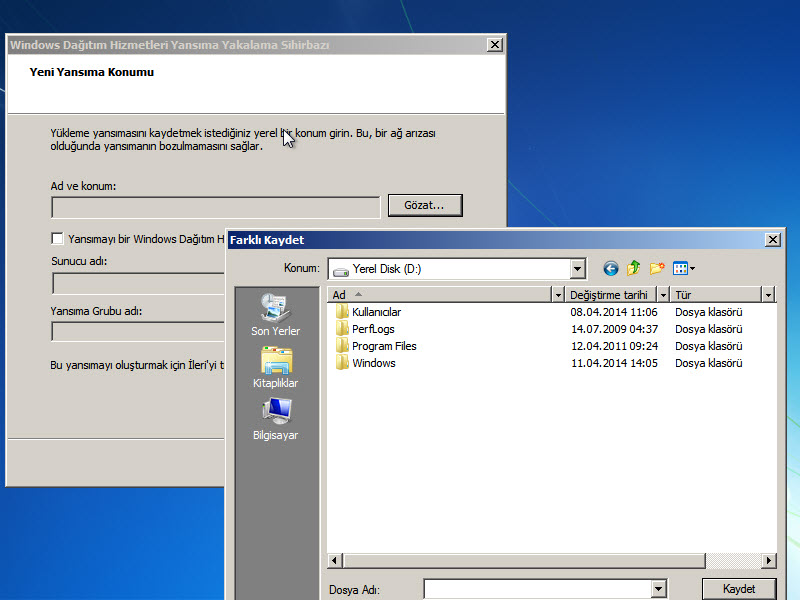Sort by Değiştirme tarihi column header
Viewport: 800px width, 600px height.
609,295
